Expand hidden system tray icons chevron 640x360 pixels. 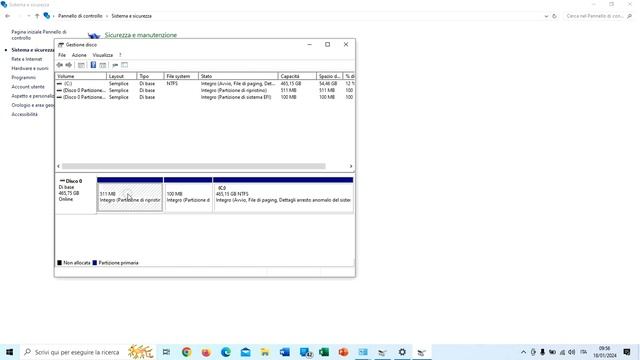[x=523, y=352]
